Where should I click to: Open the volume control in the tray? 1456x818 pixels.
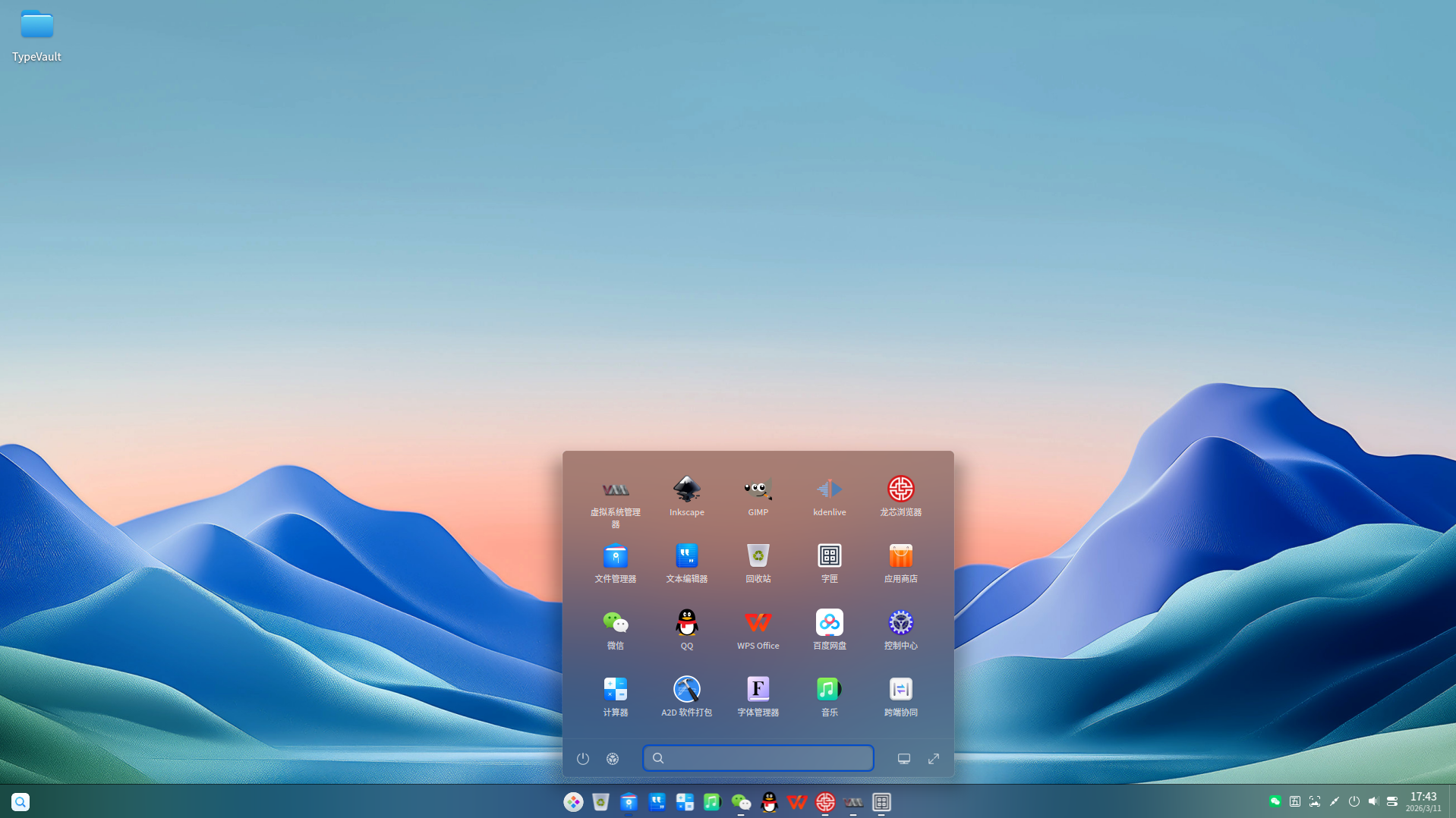1373,801
